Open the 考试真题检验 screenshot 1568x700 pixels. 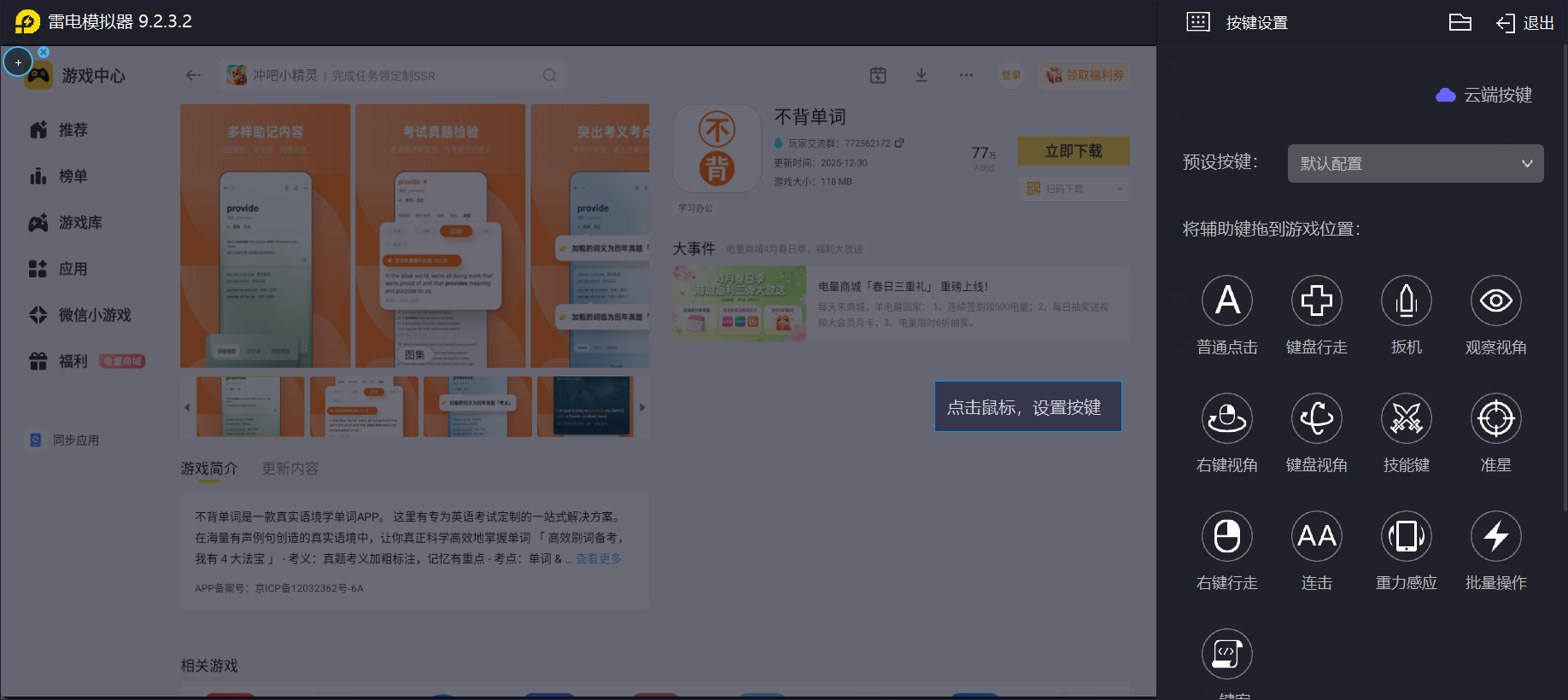441,236
